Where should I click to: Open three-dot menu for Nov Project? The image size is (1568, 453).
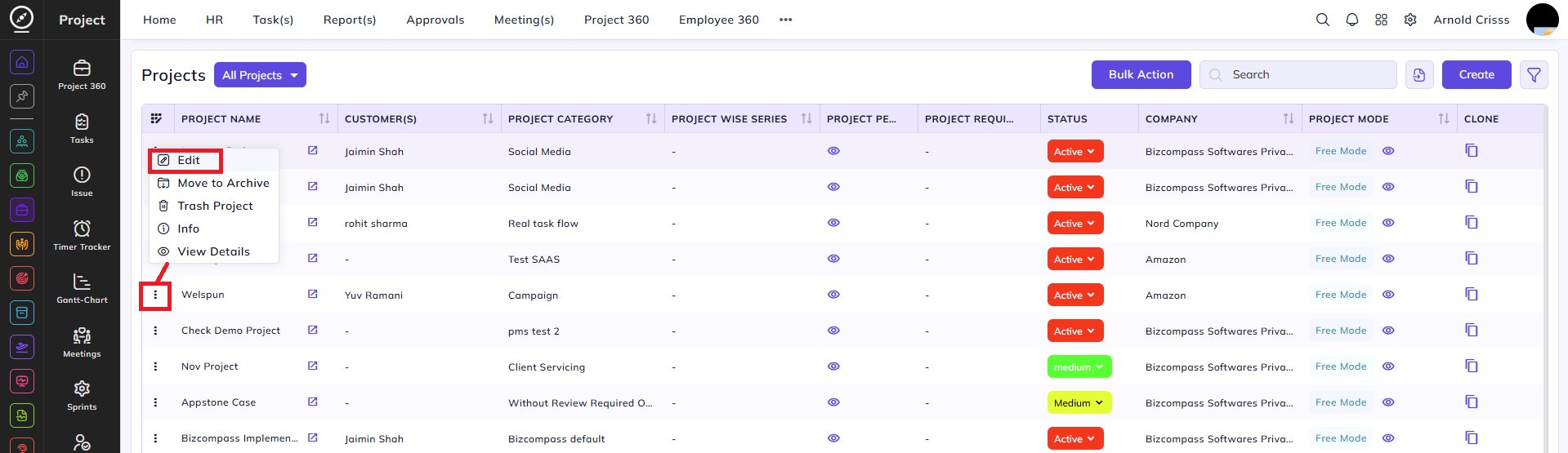(x=155, y=366)
